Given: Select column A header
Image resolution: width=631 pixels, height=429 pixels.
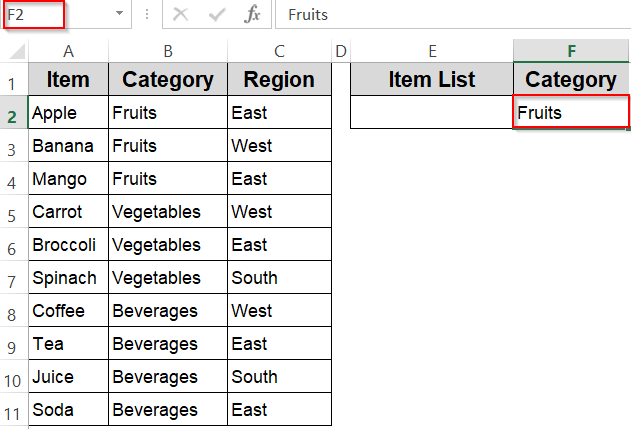Looking at the screenshot, I should (68, 51).
